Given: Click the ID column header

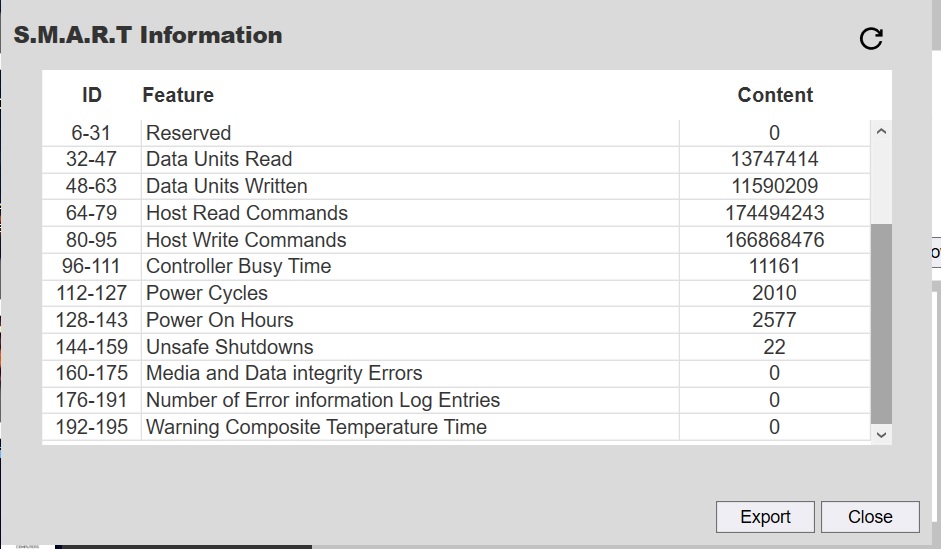Looking at the screenshot, I should (x=92, y=95).
